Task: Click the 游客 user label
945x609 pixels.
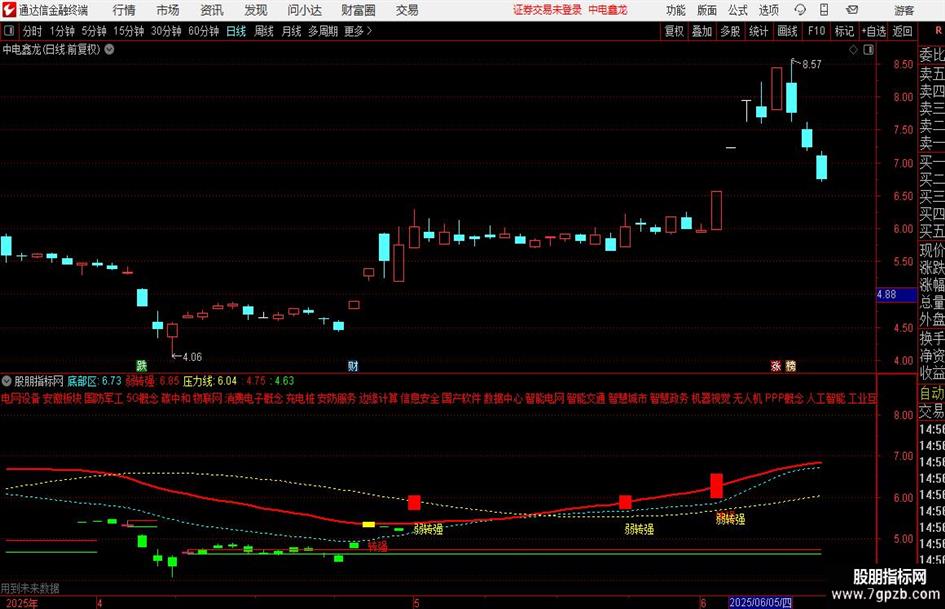Action: pos(904,10)
